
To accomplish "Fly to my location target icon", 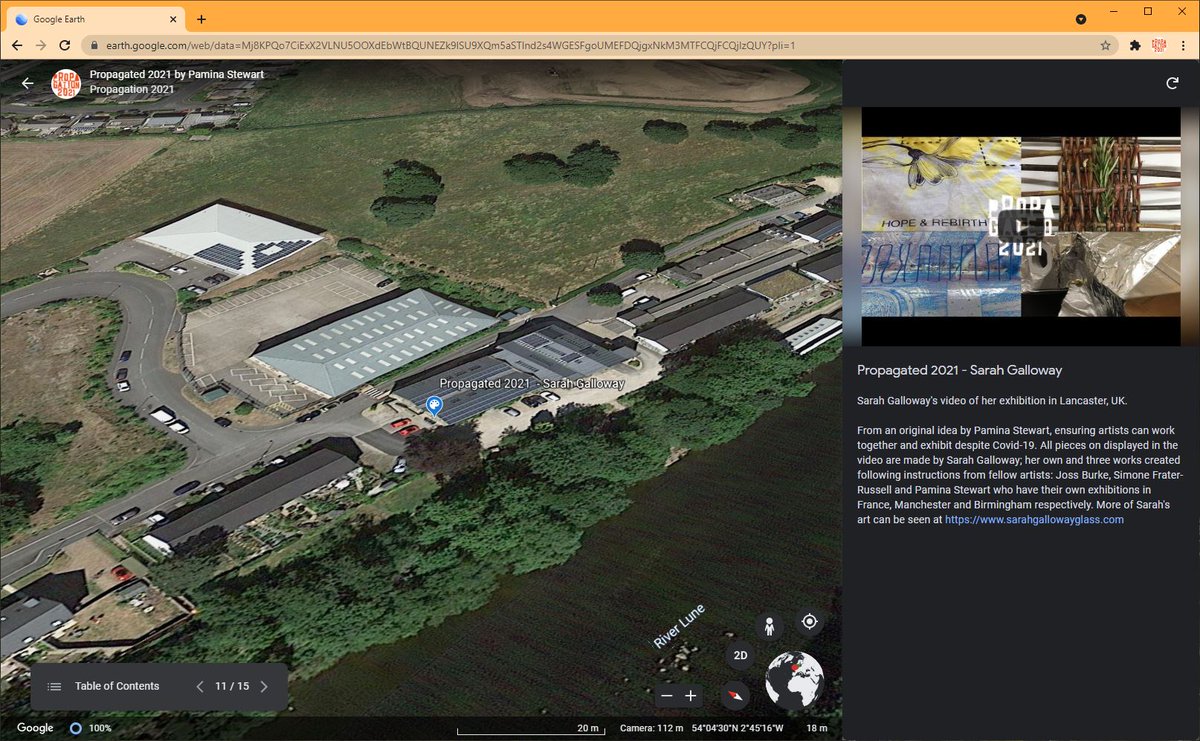I will pos(809,621).
